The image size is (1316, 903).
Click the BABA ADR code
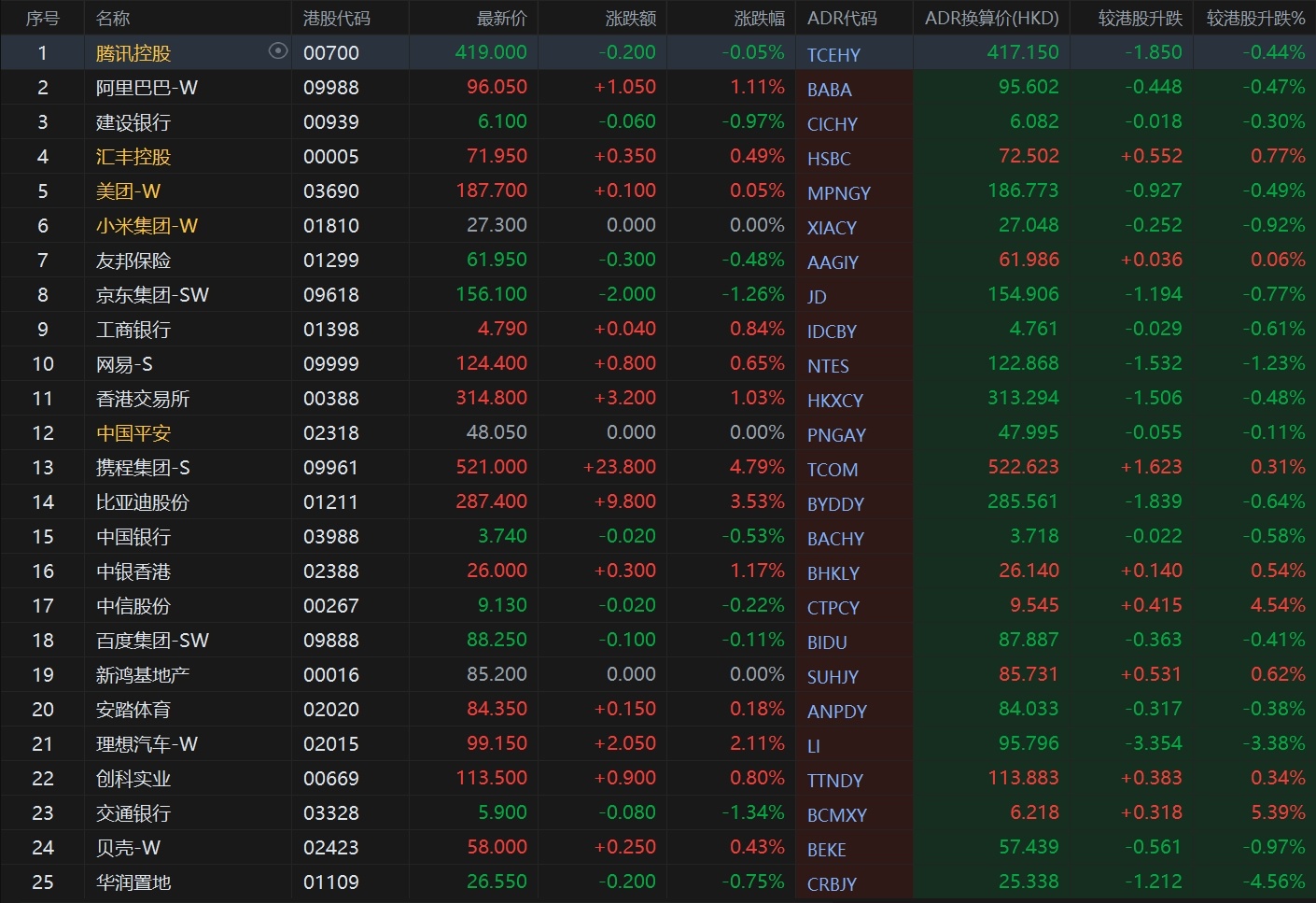(829, 90)
